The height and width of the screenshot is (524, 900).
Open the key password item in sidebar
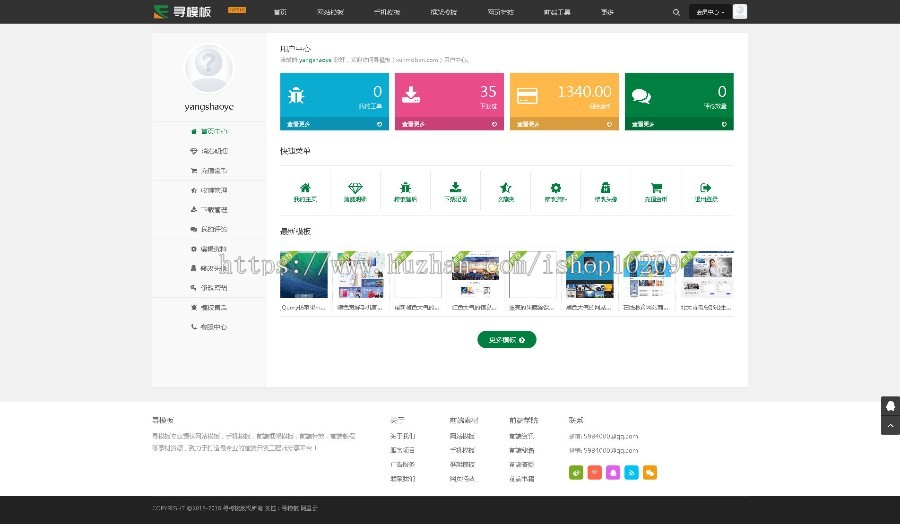pos(209,288)
